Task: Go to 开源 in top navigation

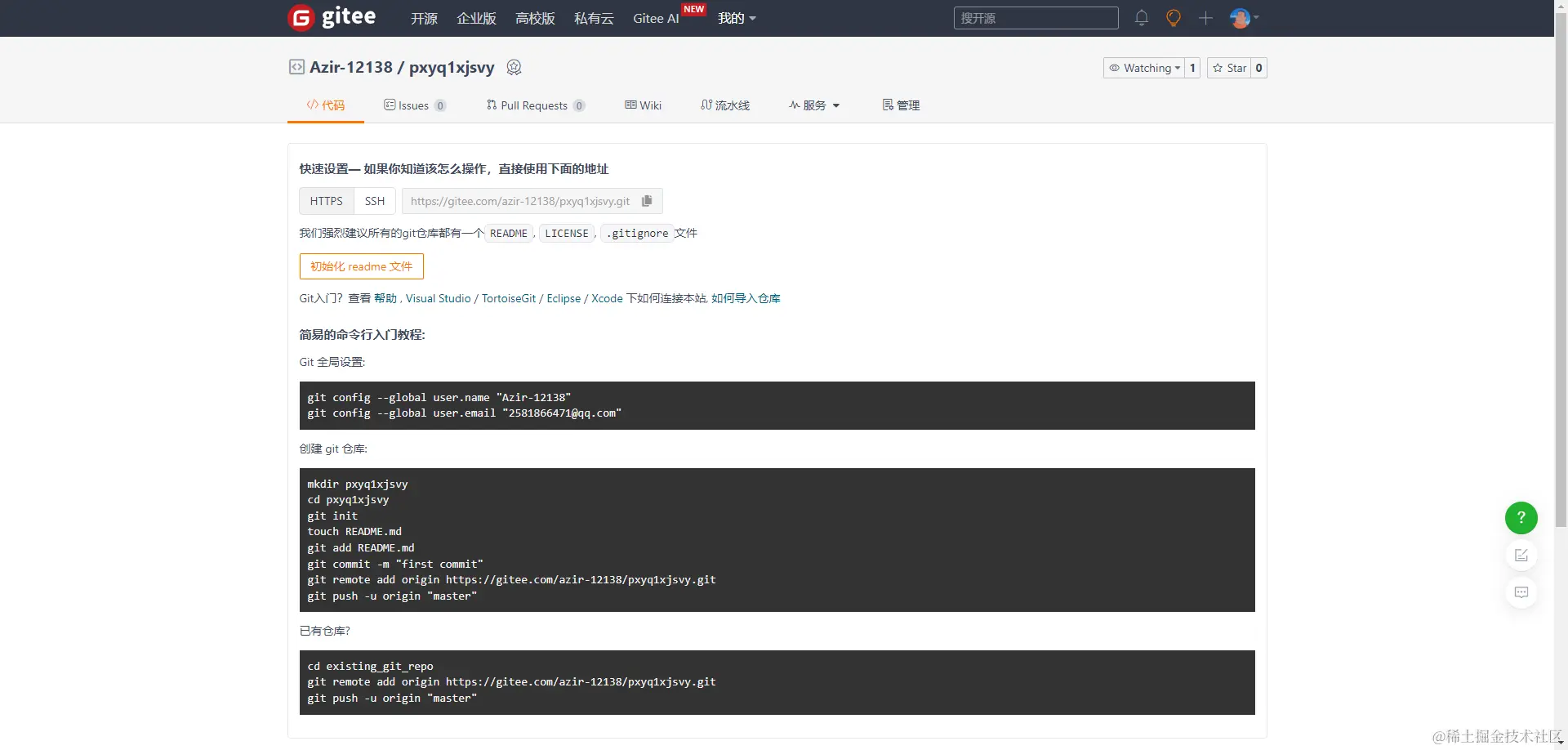Action: (424, 18)
